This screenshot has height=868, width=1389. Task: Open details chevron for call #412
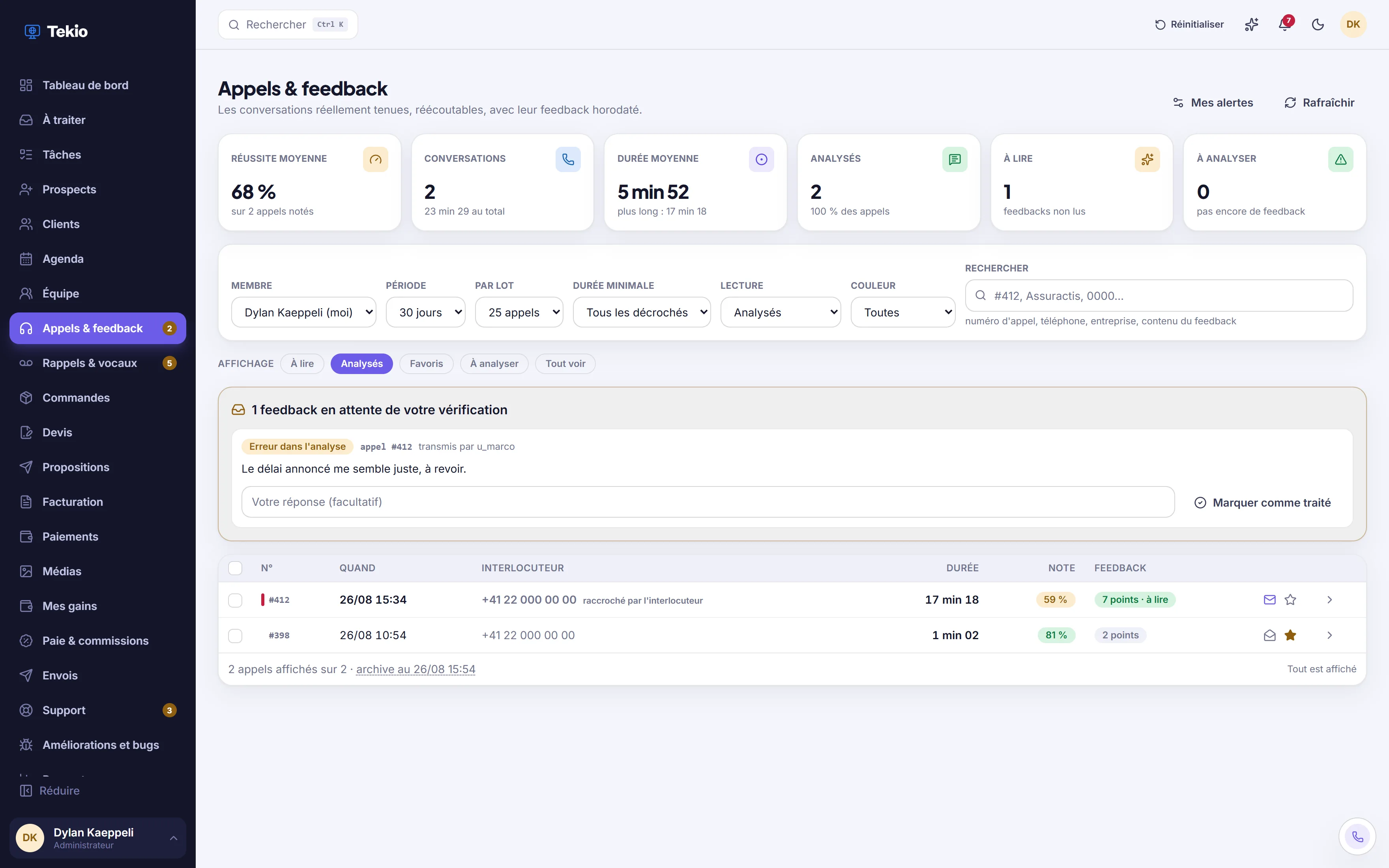pyautogui.click(x=1329, y=600)
